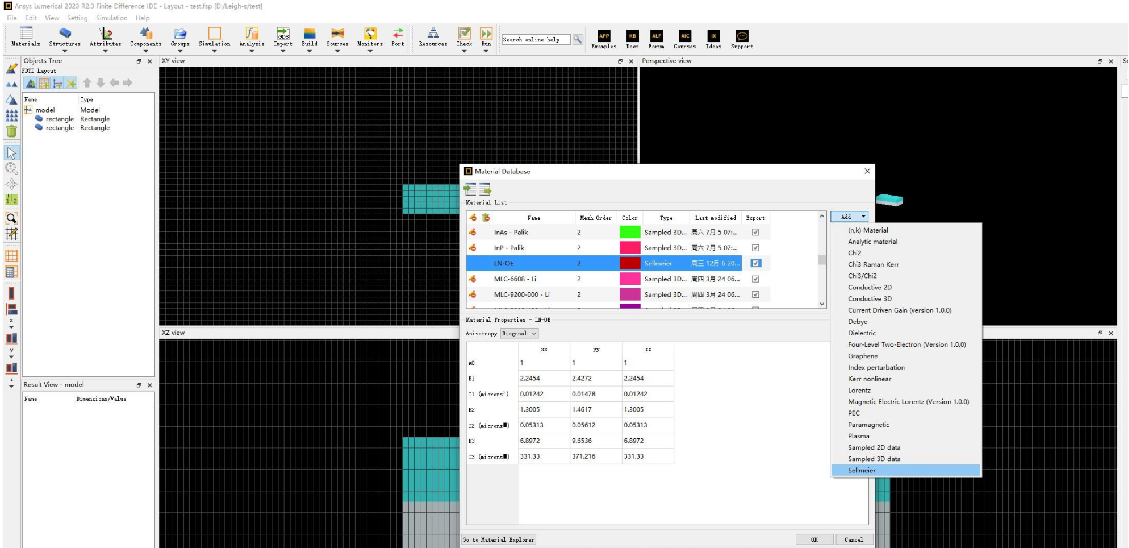Choose Lorentz from the Add list
Screen dimensions: 1129x548
906,390
